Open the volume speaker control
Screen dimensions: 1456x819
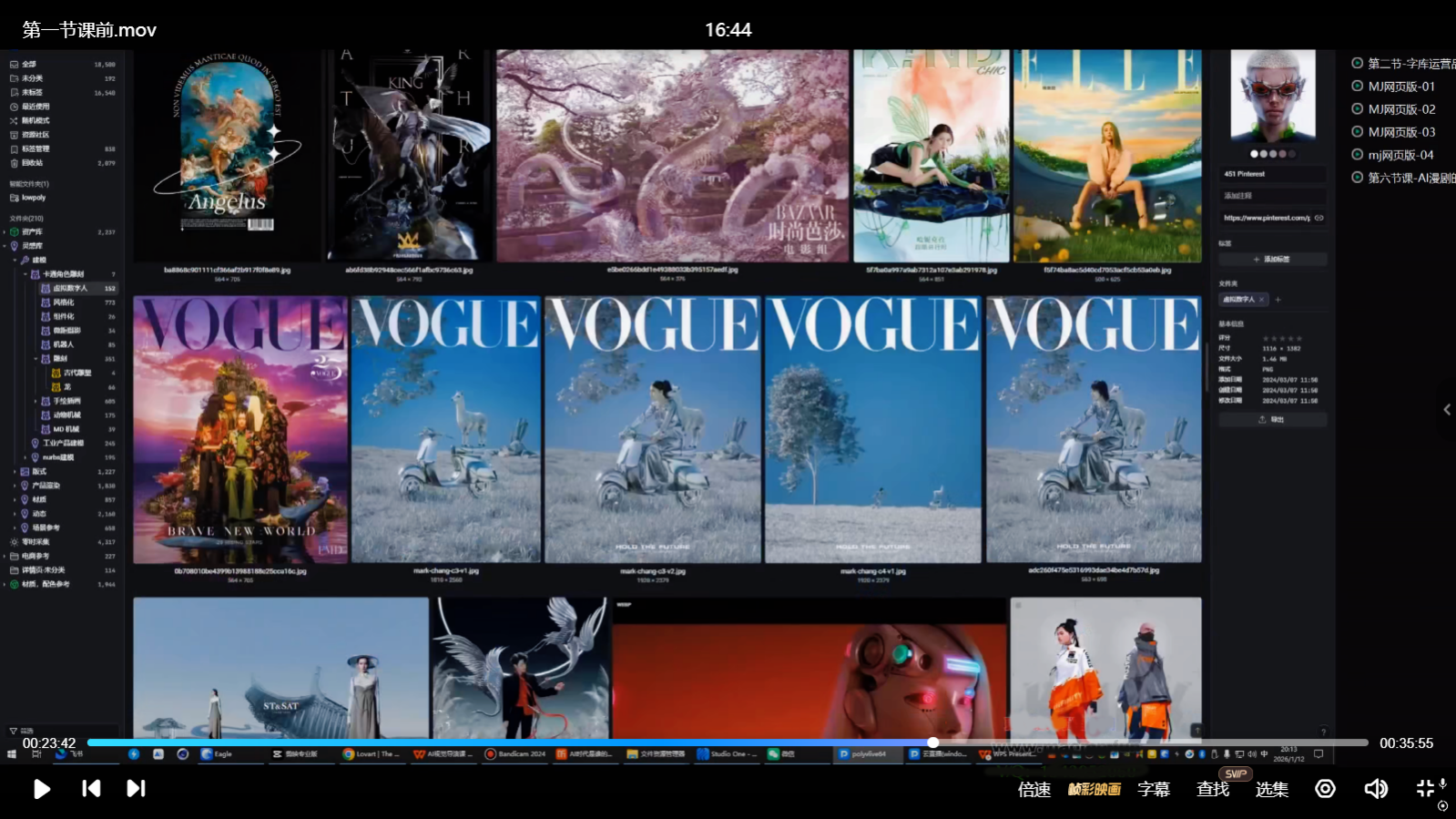[x=1375, y=789]
